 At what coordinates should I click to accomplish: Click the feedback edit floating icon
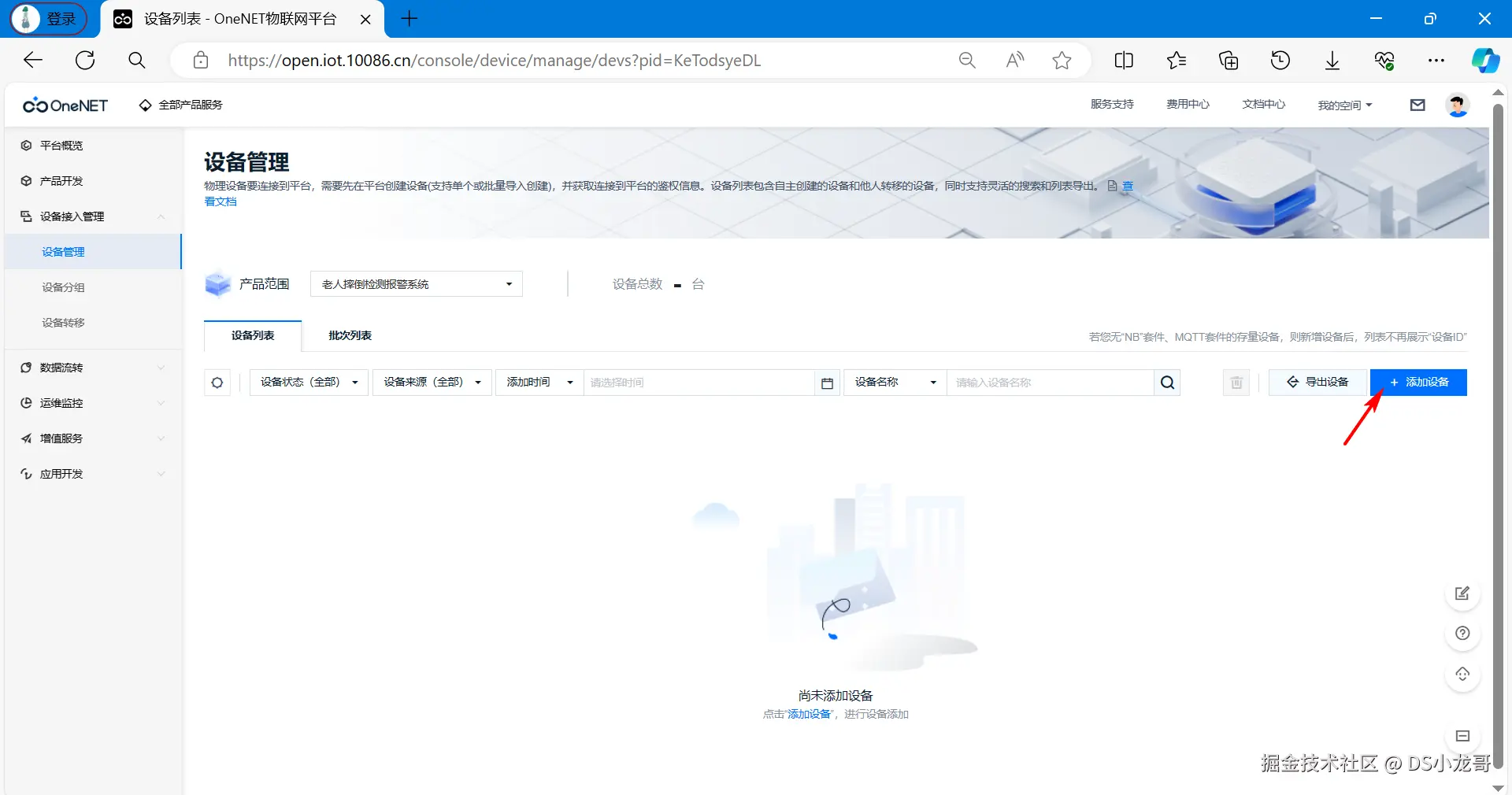point(1462,593)
